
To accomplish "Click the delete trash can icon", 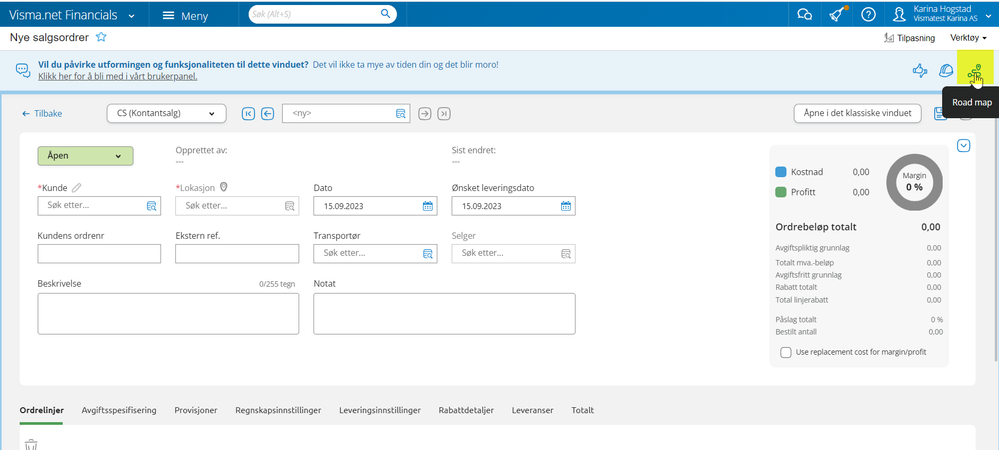I will point(31,445).
